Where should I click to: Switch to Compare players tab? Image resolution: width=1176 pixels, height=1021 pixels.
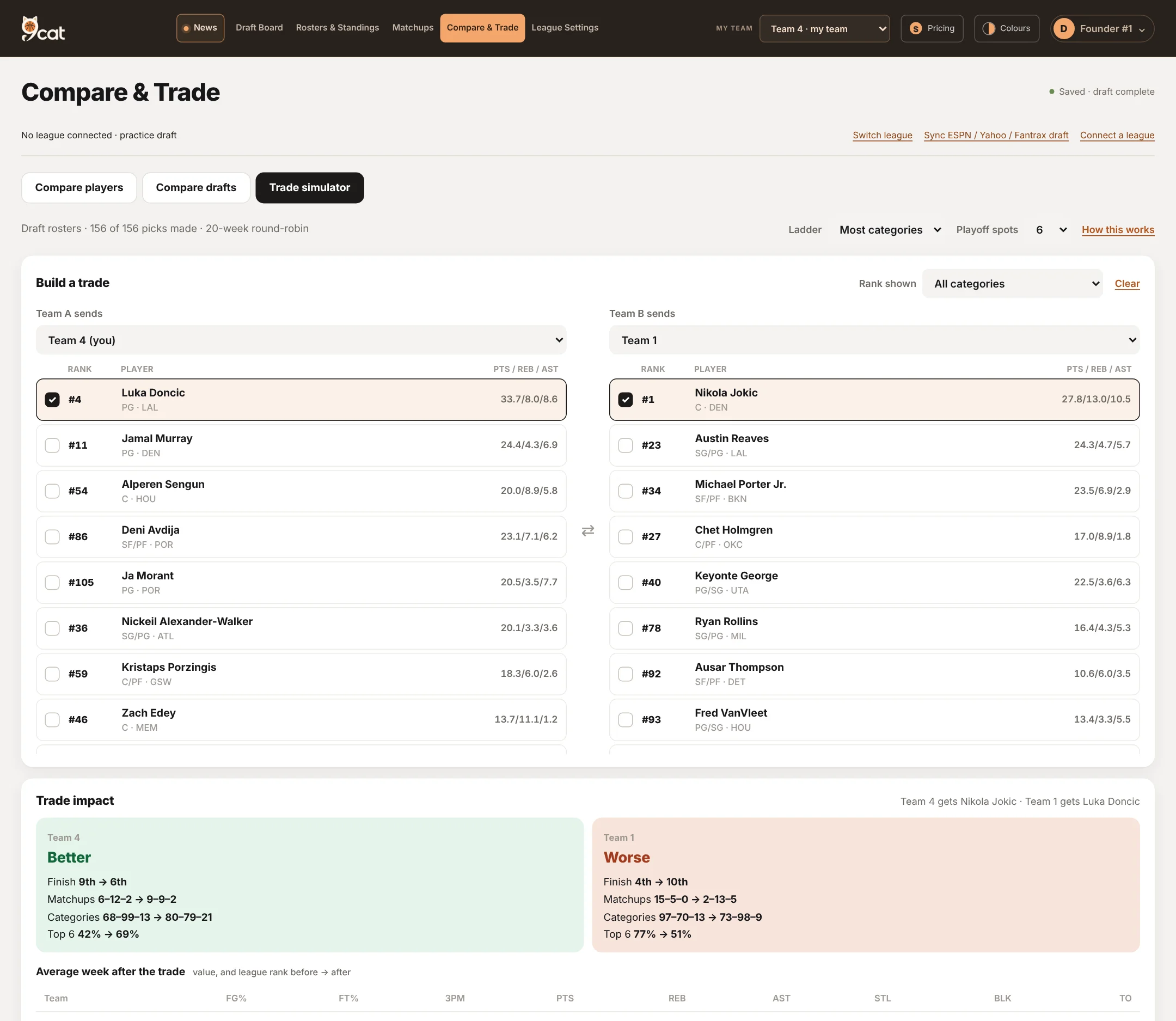(x=79, y=187)
